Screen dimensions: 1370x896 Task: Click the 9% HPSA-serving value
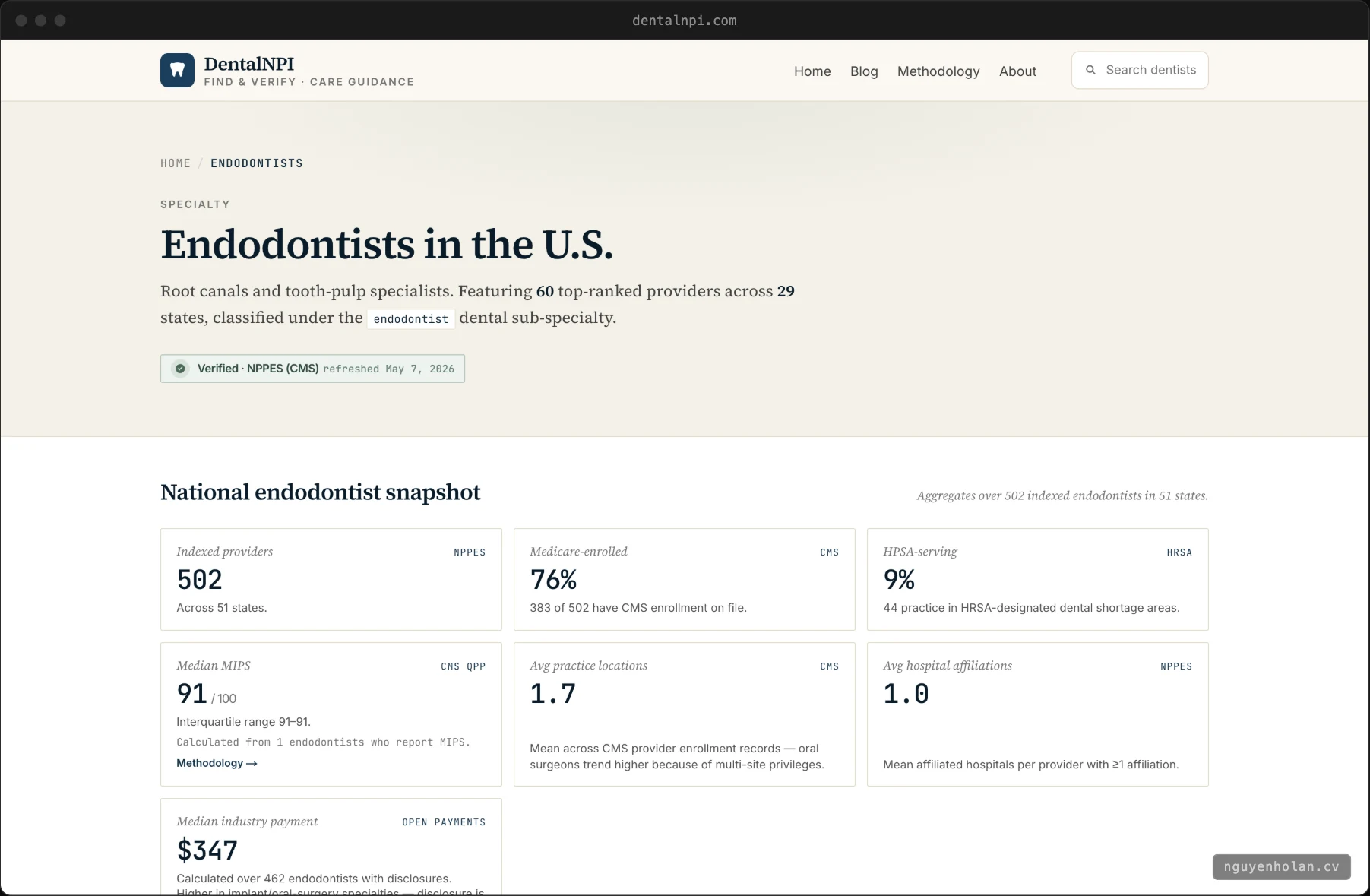899,580
